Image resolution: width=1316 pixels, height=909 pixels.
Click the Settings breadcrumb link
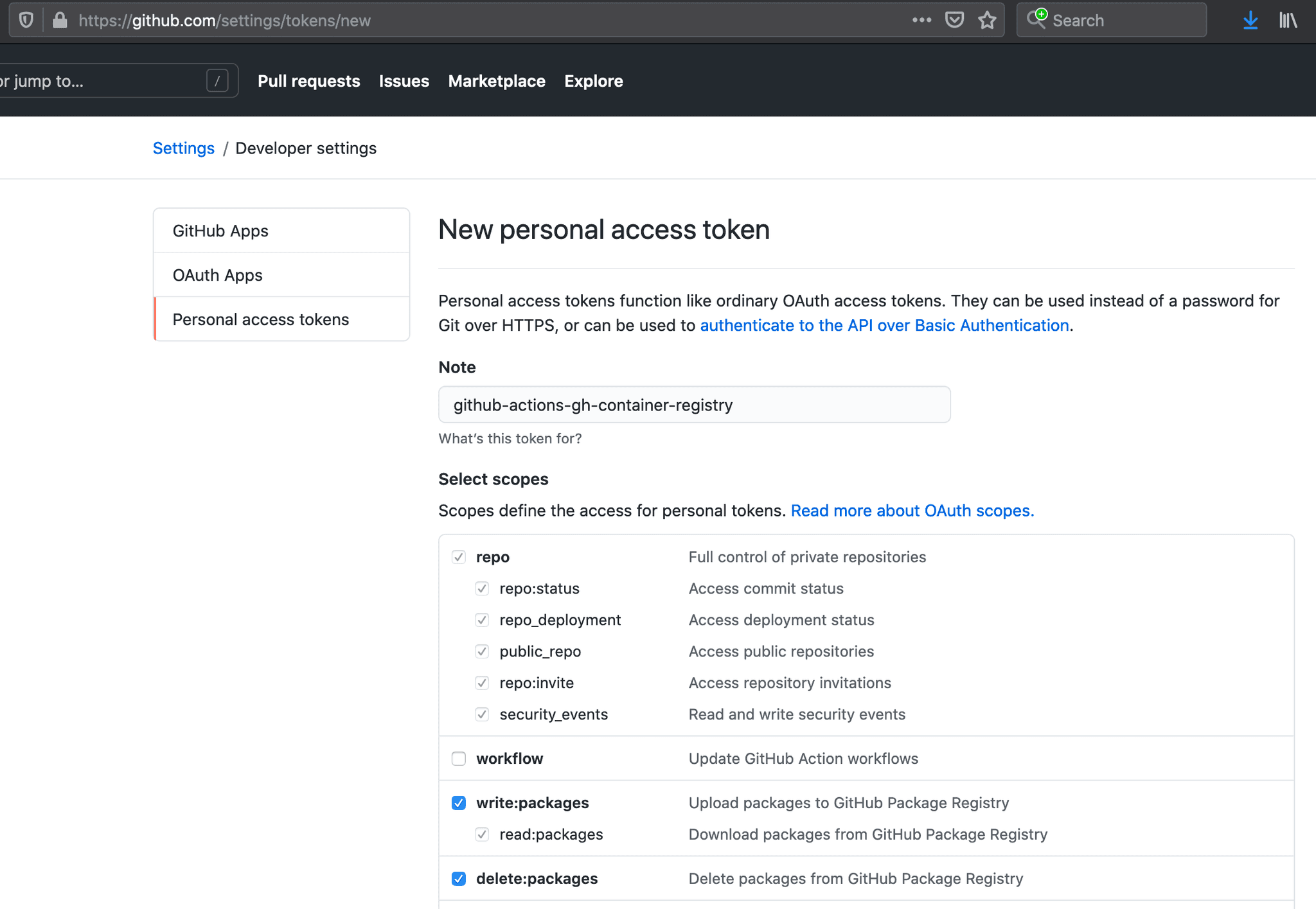[x=183, y=148]
